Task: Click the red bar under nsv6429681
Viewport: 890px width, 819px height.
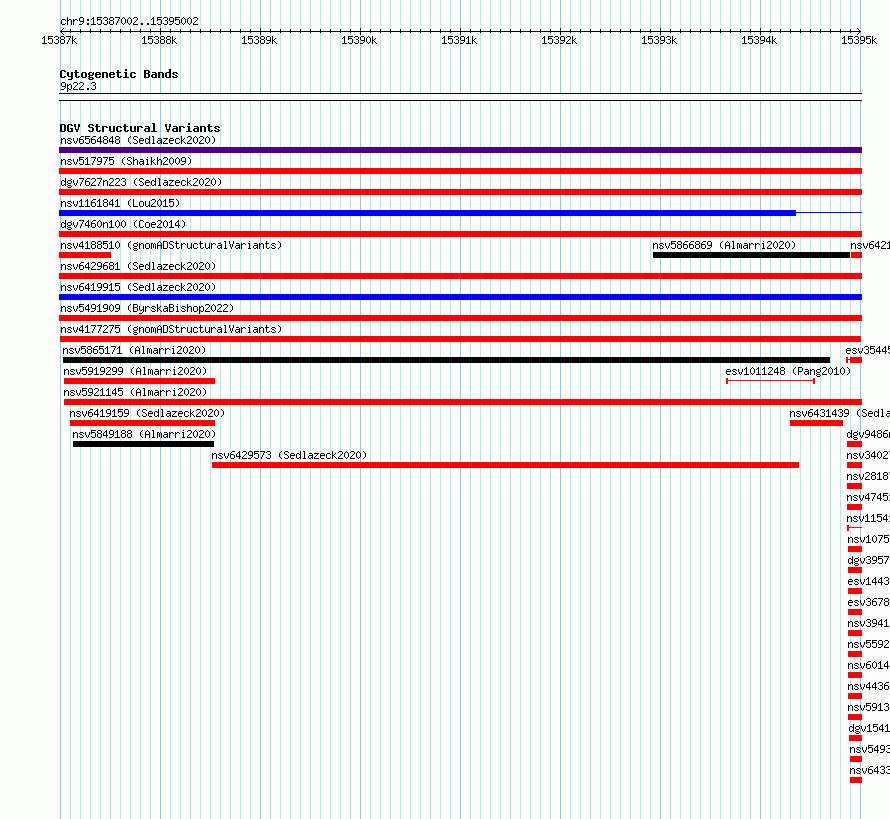Action: click(x=460, y=276)
